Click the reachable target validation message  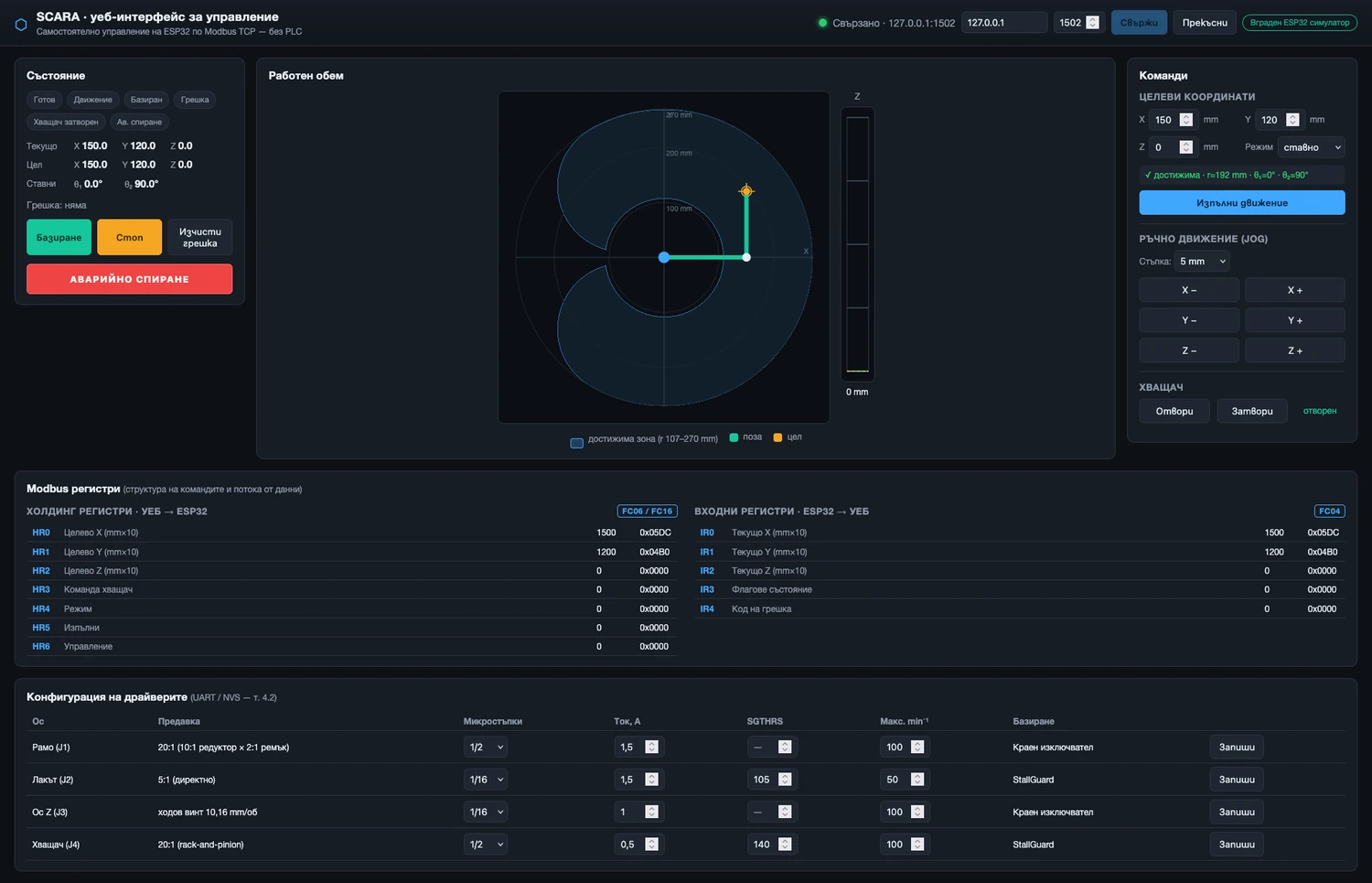tap(1242, 175)
